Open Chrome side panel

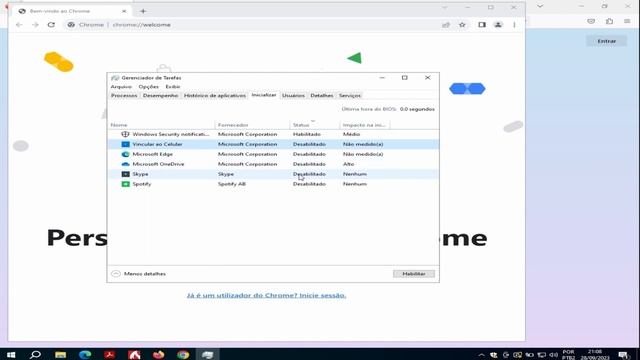click(482, 24)
